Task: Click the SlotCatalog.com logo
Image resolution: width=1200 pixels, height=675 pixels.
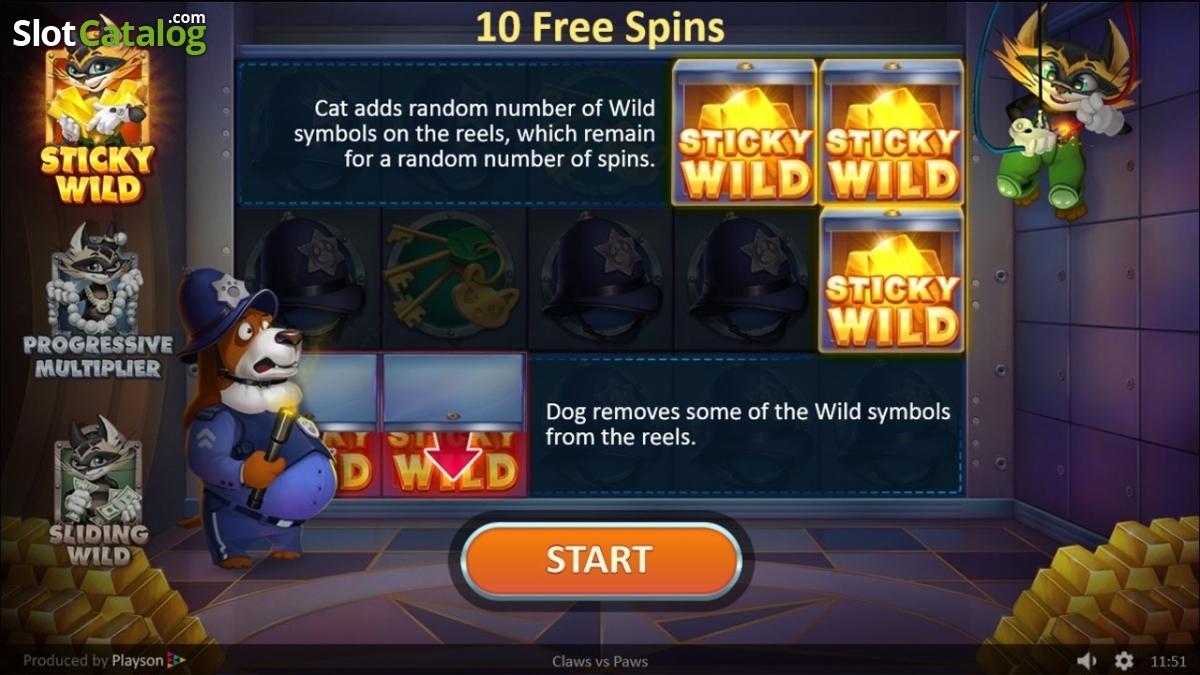Action: pyautogui.click(x=110, y=32)
